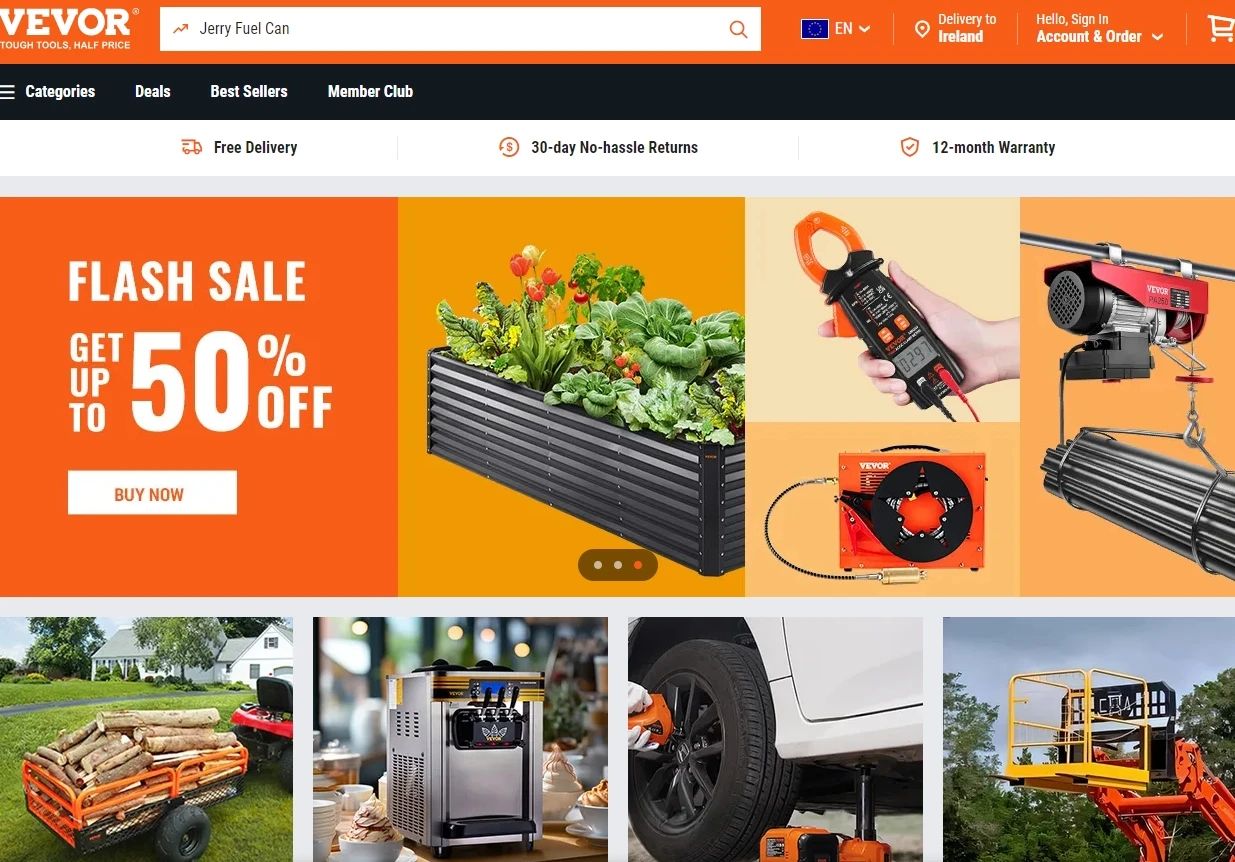Expand the EN language dropdown
The width and height of the screenshot is (1235, 862).
coord(853,29)
